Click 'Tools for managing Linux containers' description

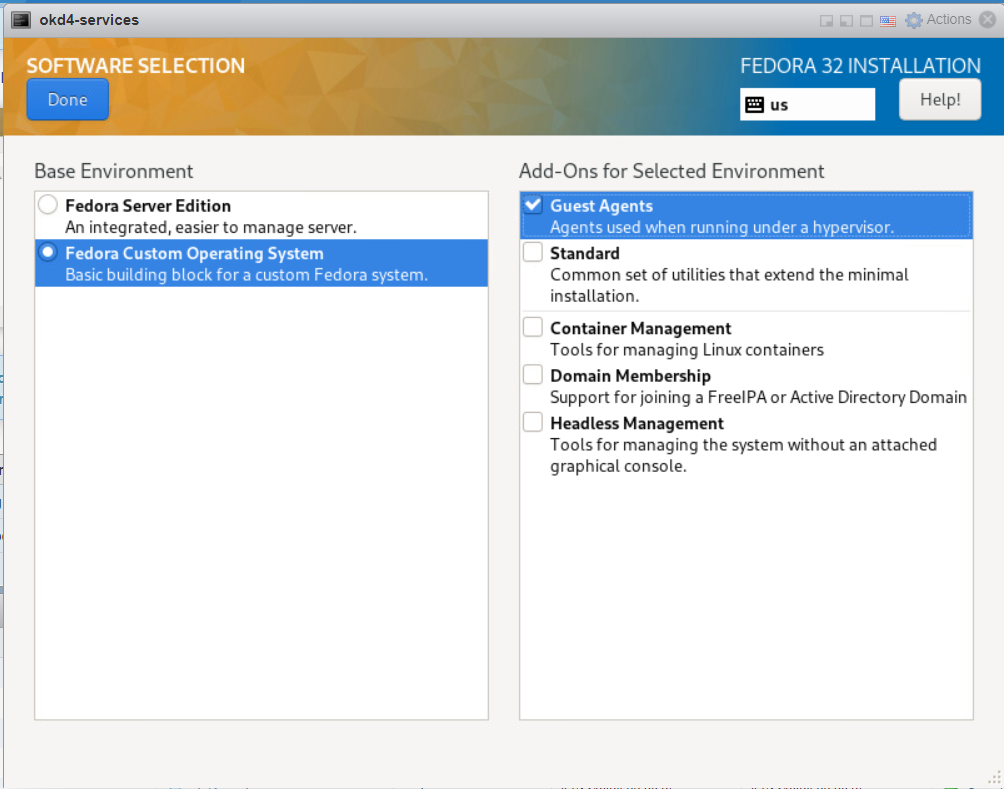tap(686, 350)
